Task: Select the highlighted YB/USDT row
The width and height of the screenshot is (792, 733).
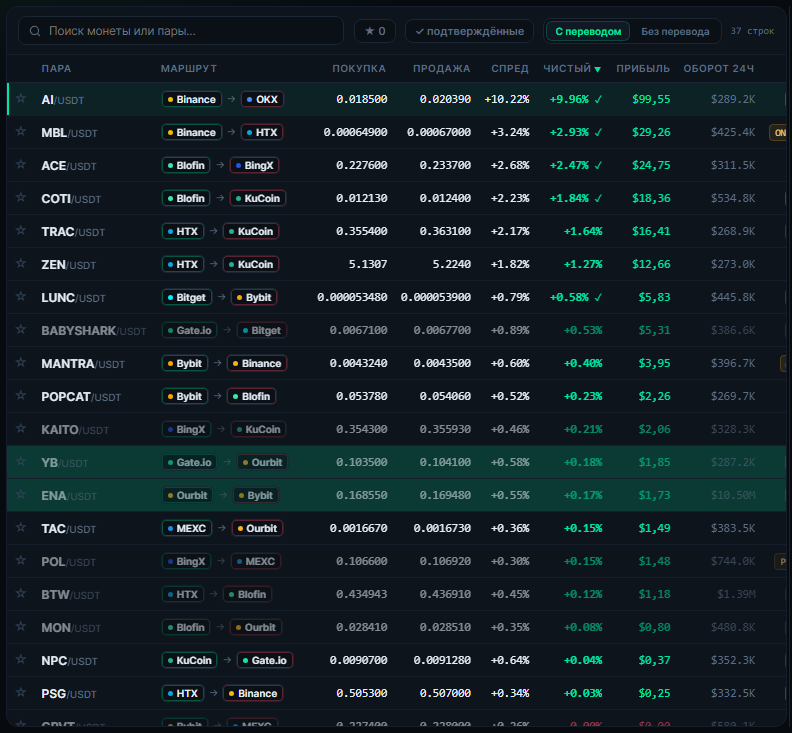Action: 396,462
